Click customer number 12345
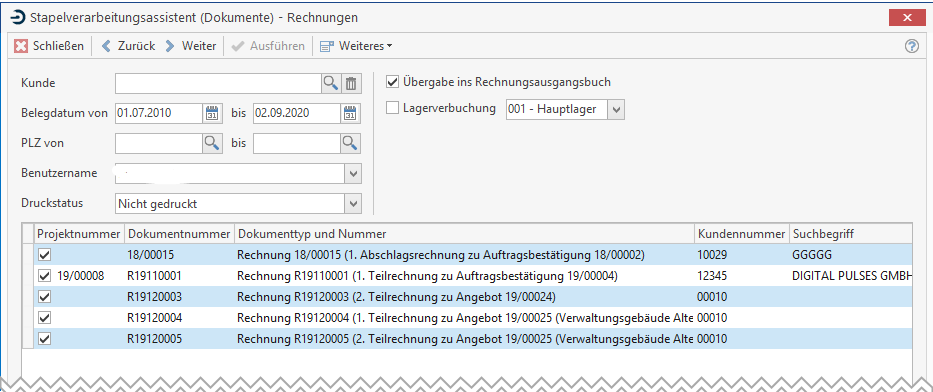 [711, 276]
